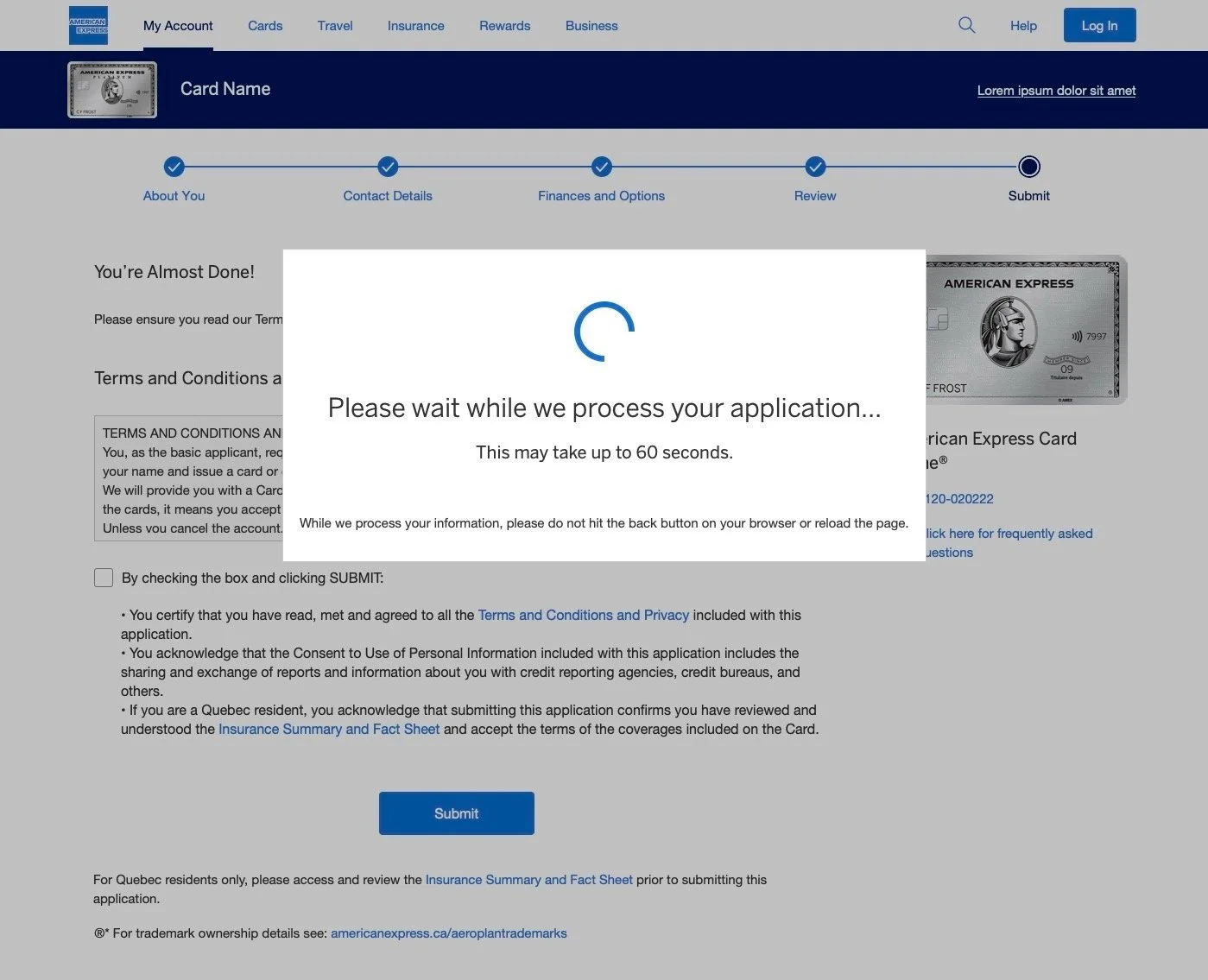This screenshot has width=1208, height=980.
Task: Click the Submit step label
Action: coord(1029,196)
